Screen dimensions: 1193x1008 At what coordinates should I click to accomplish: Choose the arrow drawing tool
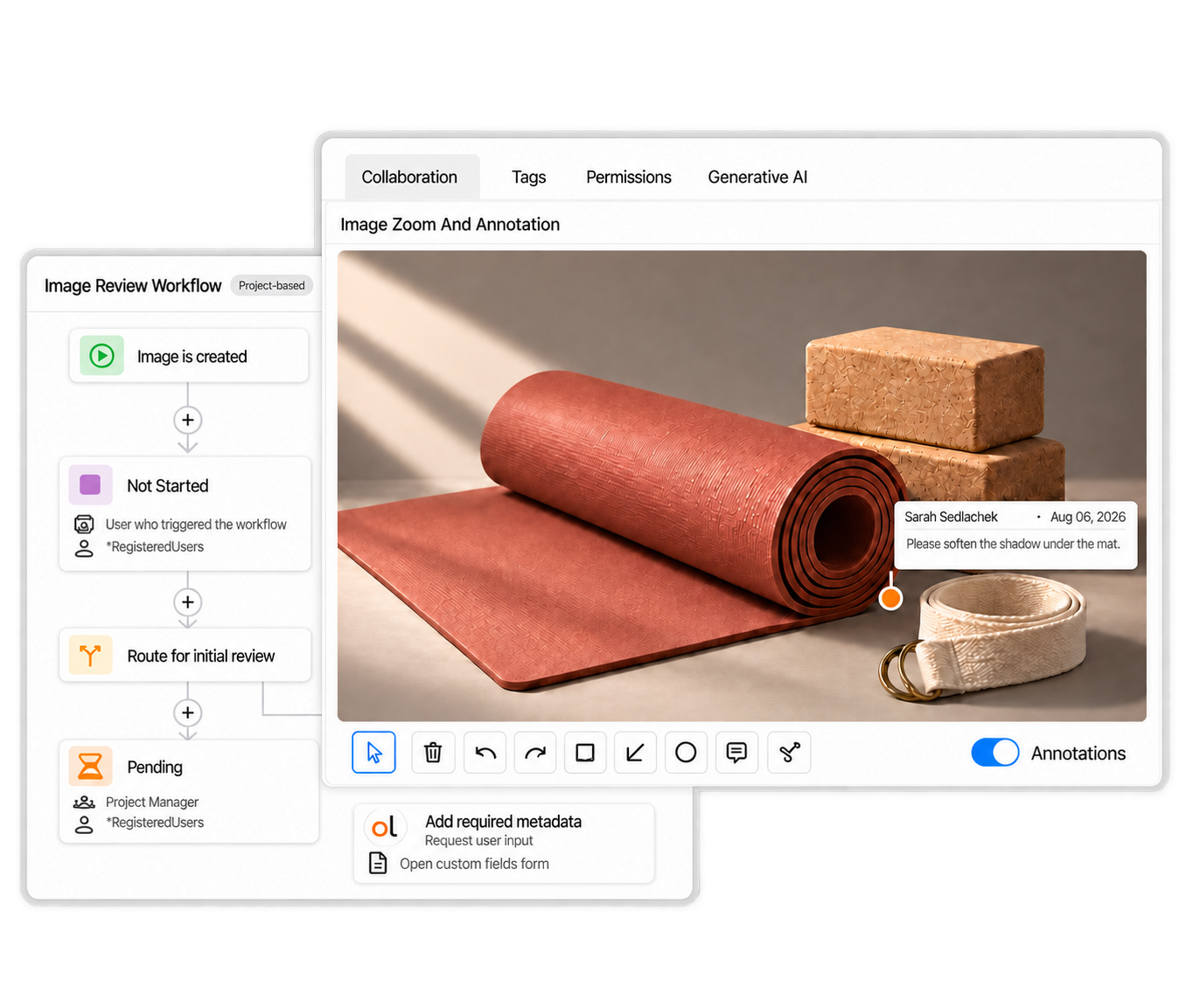tap(636, 752)
